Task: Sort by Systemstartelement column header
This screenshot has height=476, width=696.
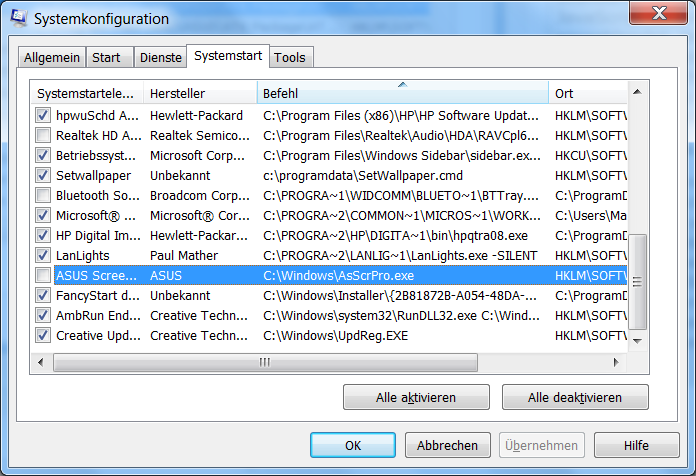Action: [x=85, y=93]
